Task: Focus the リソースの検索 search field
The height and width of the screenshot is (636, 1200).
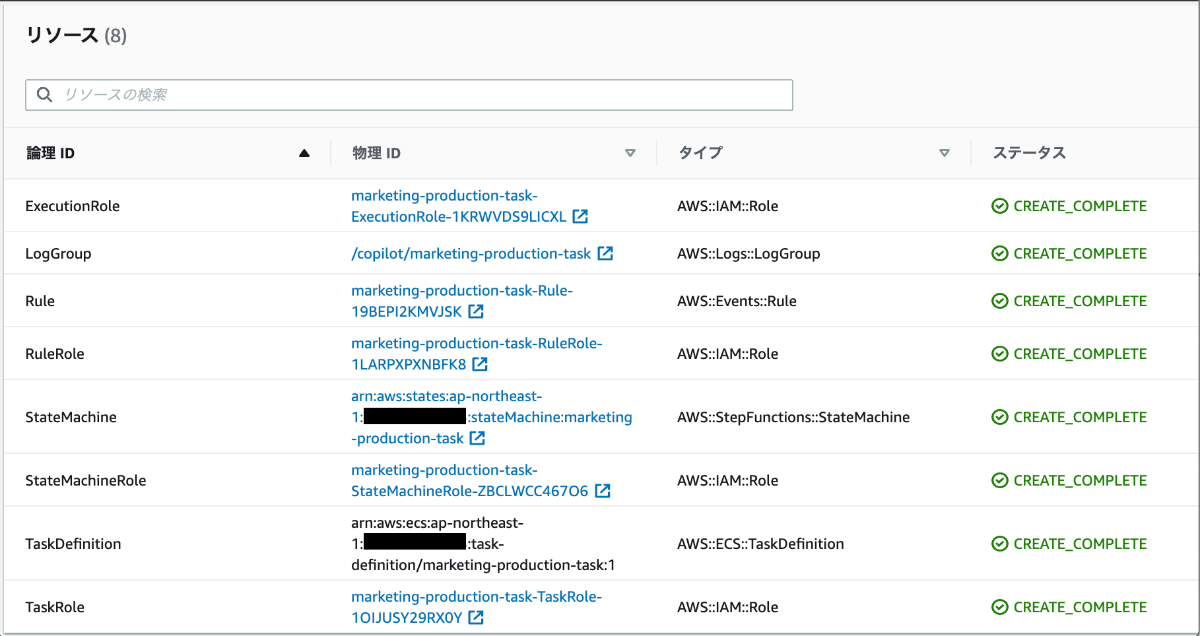Action: click(420, 95)
